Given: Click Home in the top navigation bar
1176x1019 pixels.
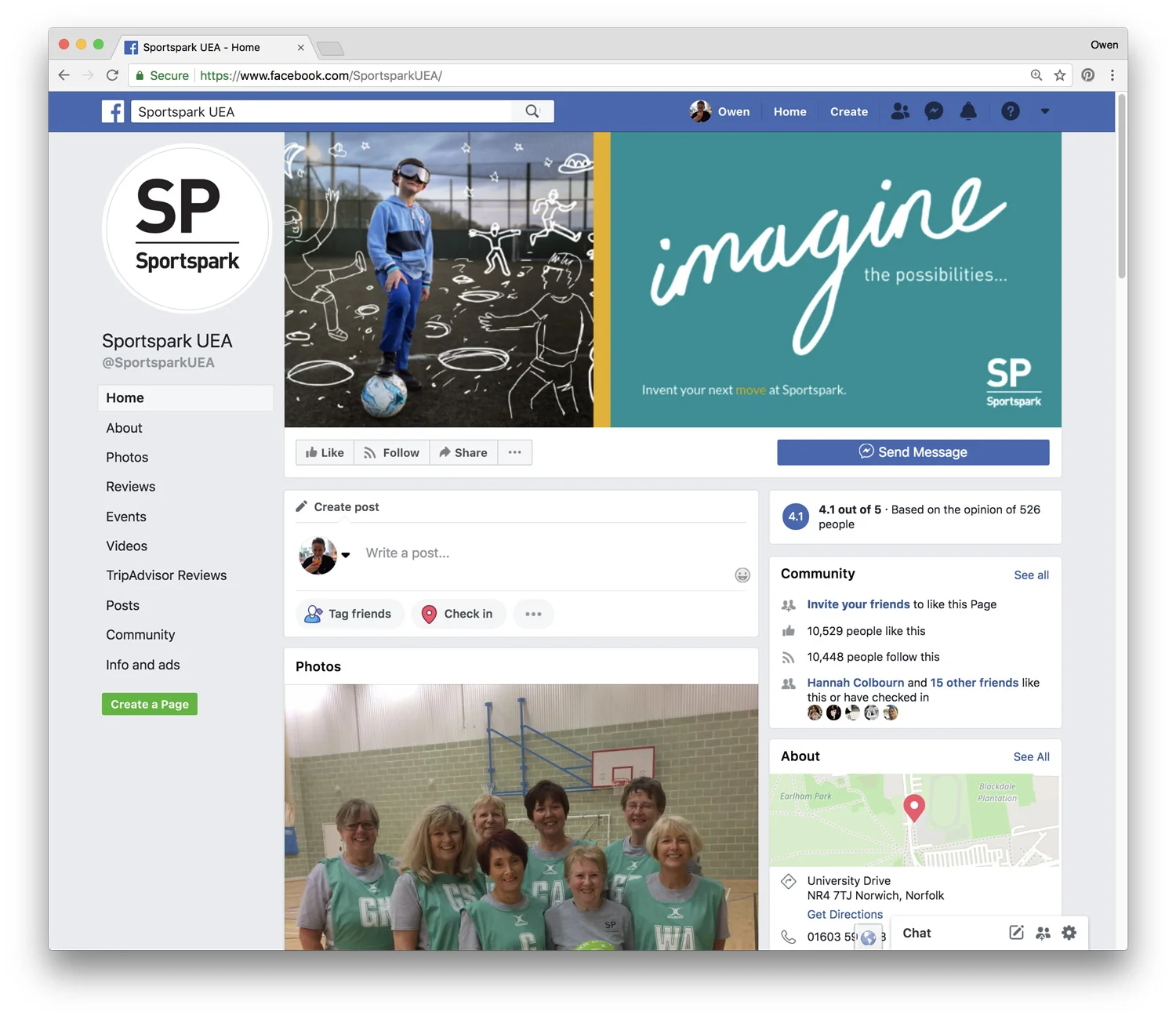Looking at the screenshot, I should pos(789,111).
